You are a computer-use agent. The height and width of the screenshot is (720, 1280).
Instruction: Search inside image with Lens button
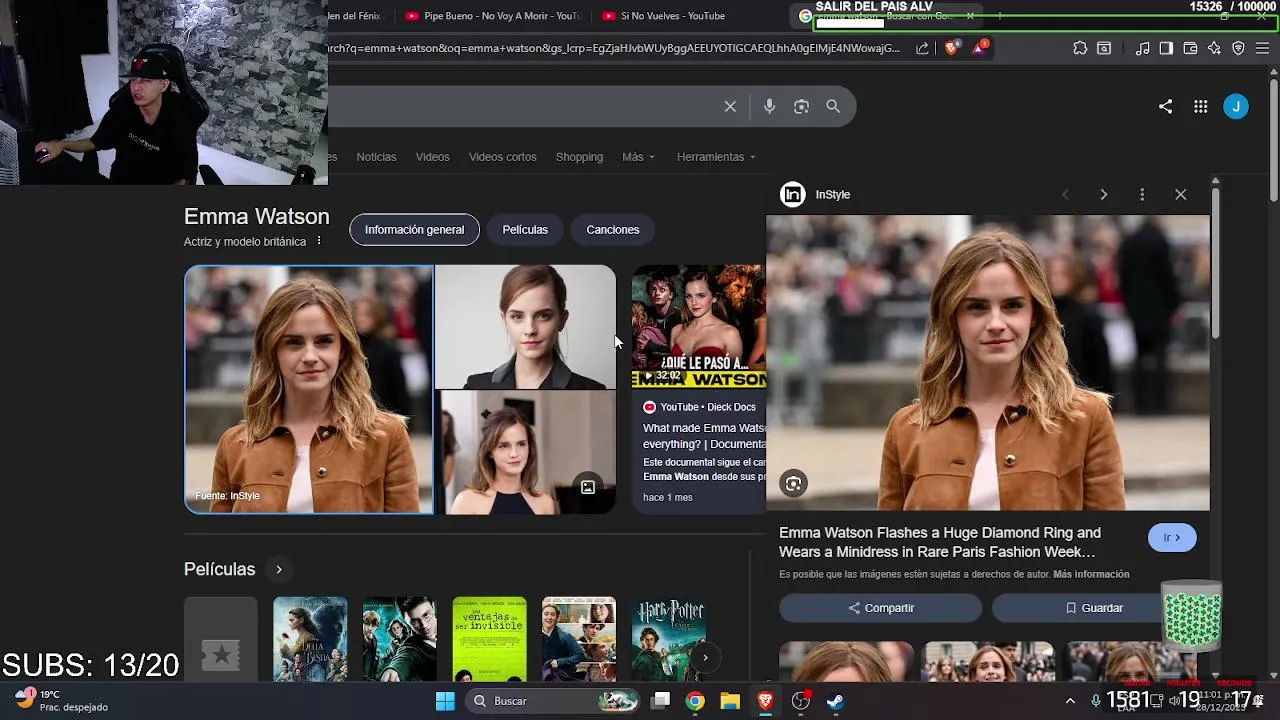(x=793, y=484)
